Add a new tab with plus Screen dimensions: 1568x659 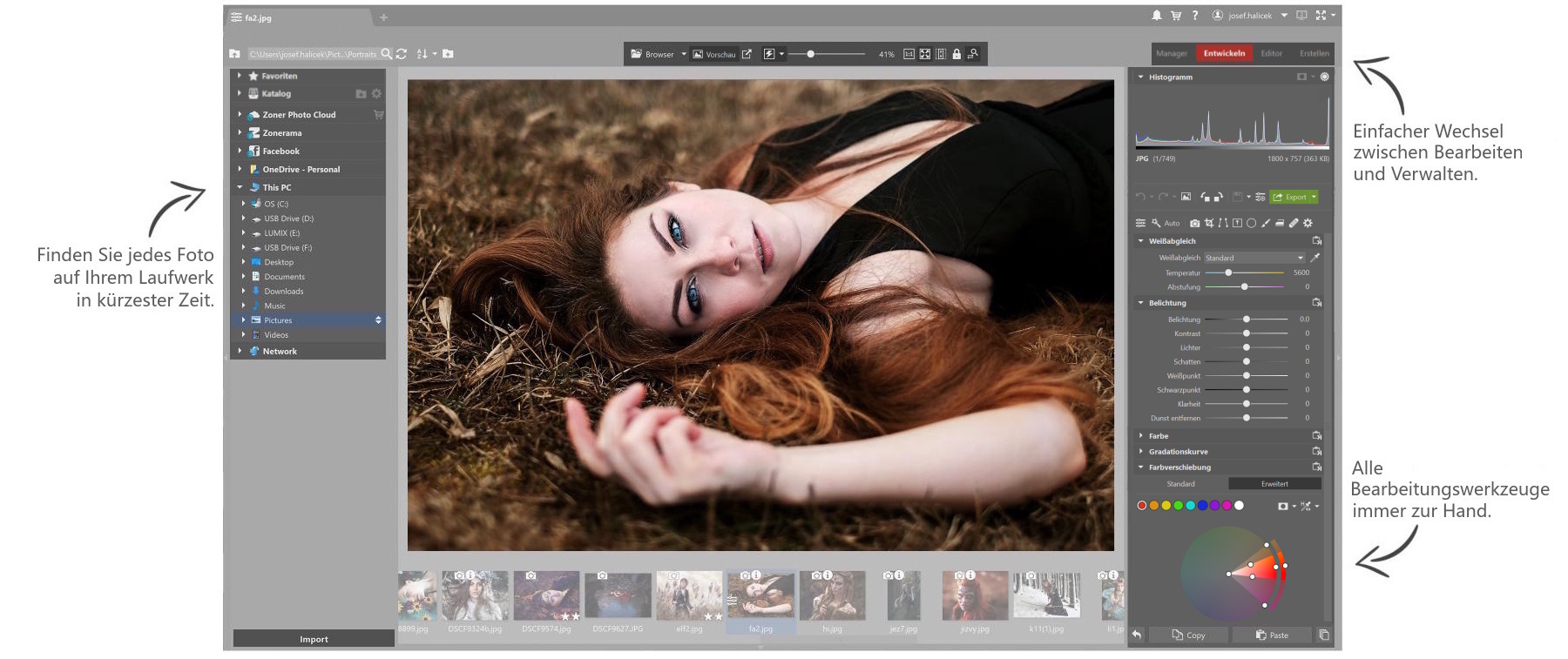383,17
